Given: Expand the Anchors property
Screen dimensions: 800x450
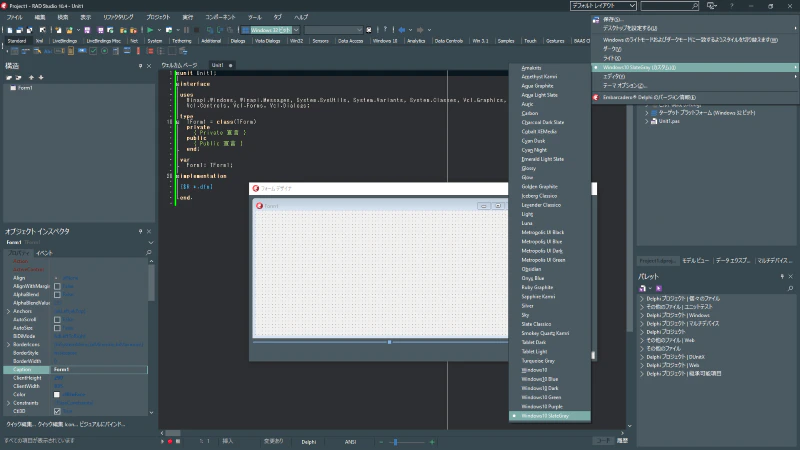Looking at the screenshot, I should coord(8,311).
